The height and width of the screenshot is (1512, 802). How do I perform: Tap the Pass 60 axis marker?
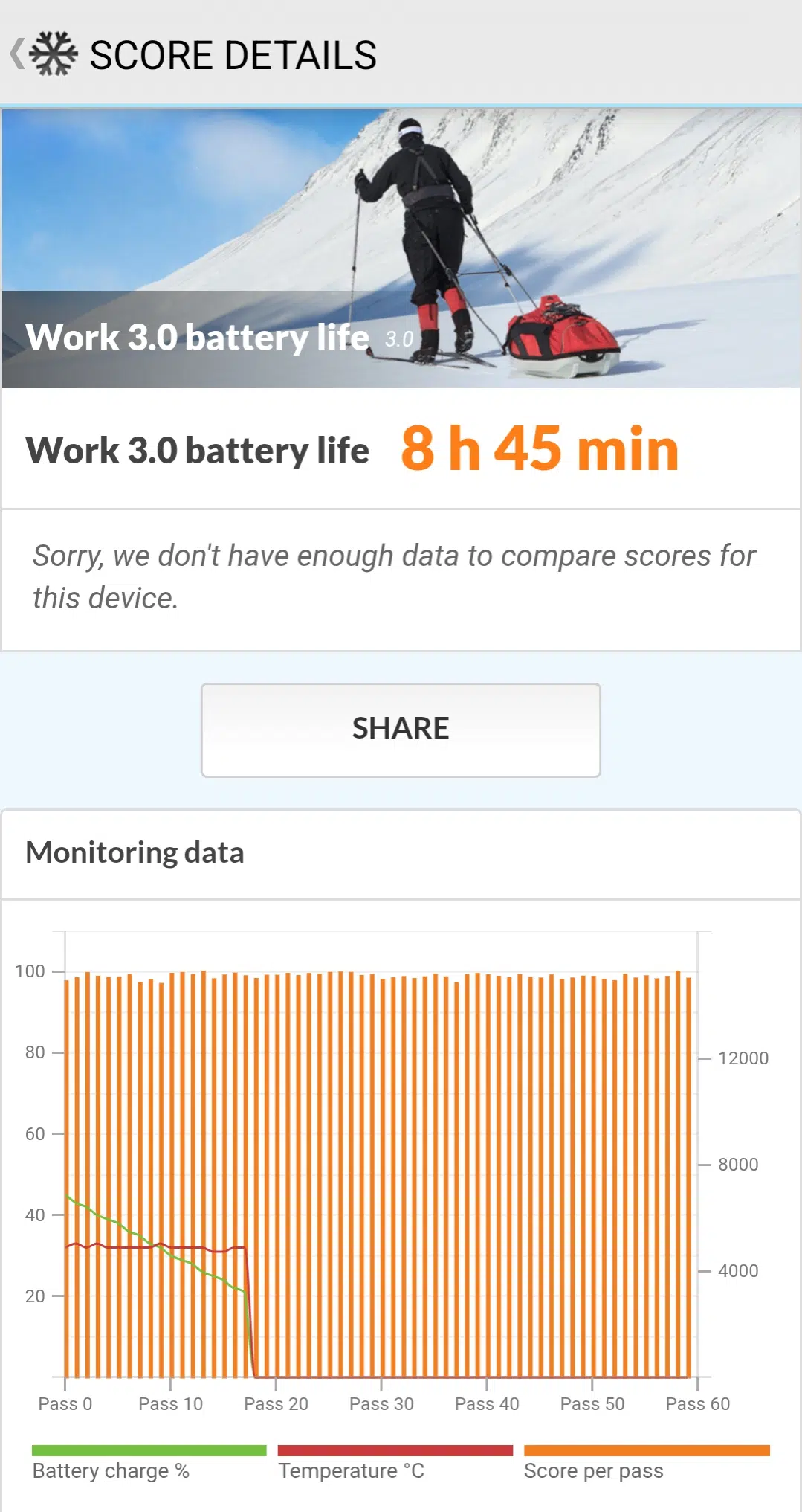[x=697, y=1404]
